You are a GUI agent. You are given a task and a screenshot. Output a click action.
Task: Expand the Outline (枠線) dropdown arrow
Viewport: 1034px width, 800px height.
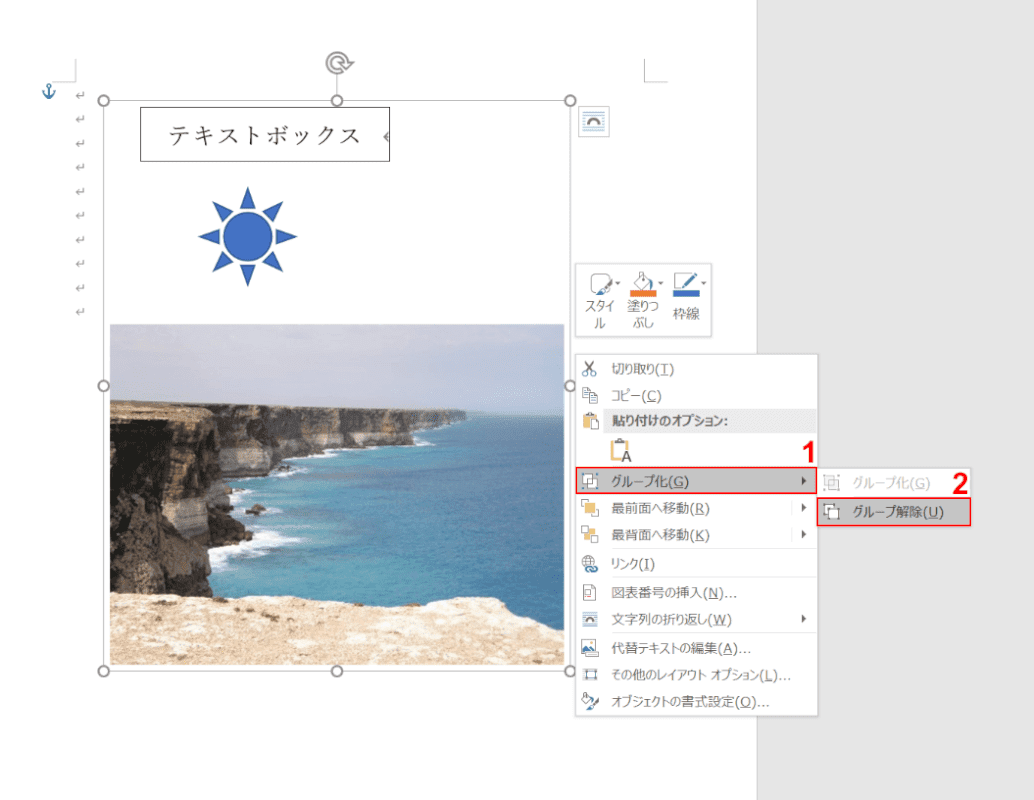(704, 283)
